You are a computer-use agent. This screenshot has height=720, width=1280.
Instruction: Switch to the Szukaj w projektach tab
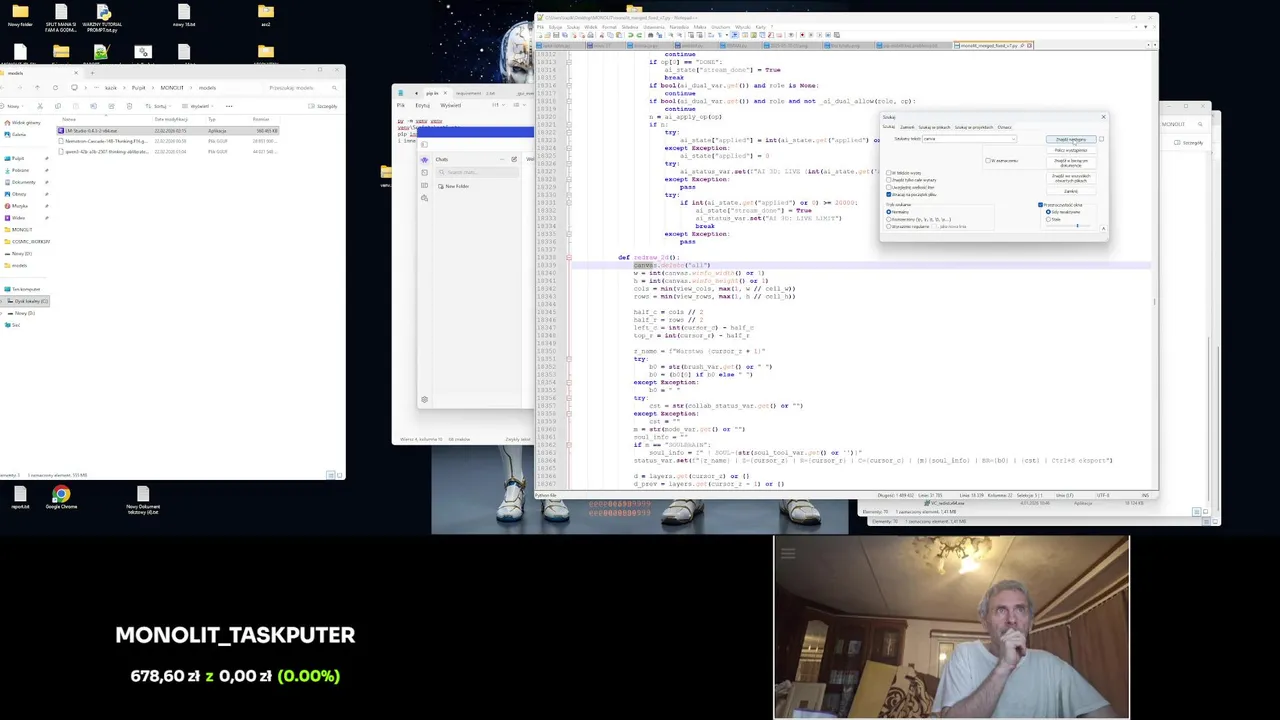coord(974,127)
